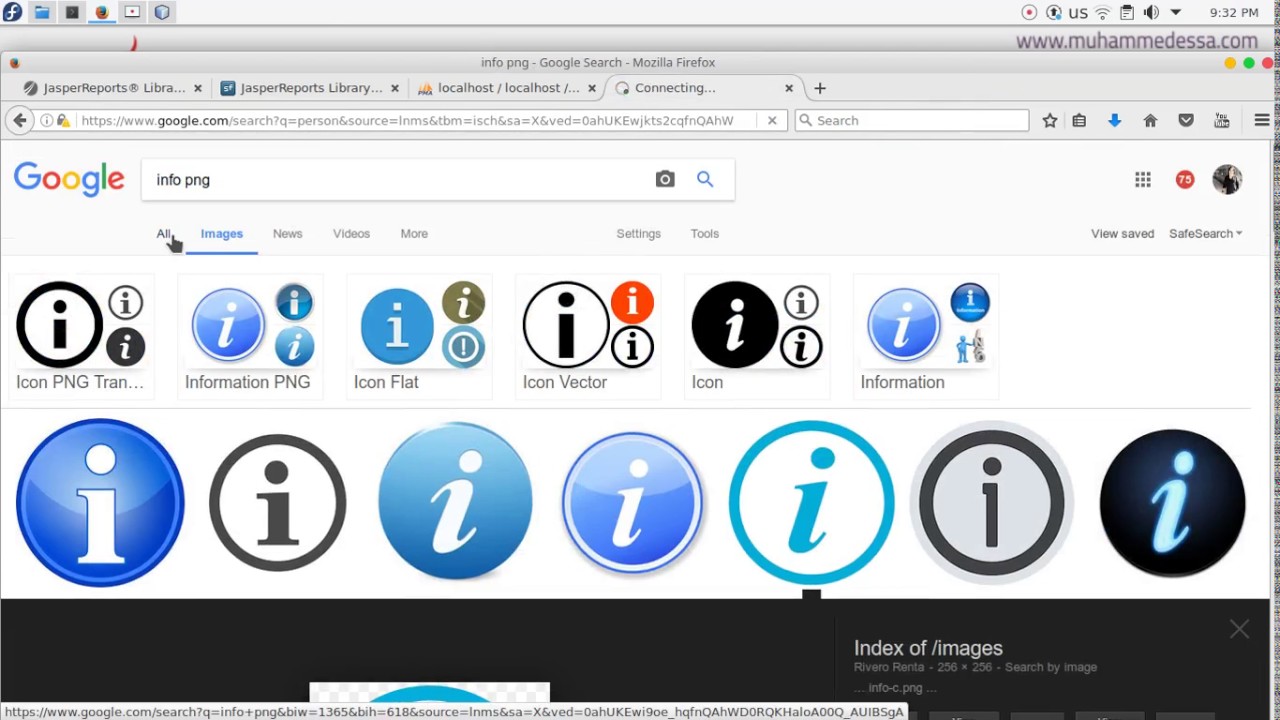Image resolution: width=1280 pixels, height=720 pixels.
Task: Open the Fedora applications menu
Action: [12, 12]
